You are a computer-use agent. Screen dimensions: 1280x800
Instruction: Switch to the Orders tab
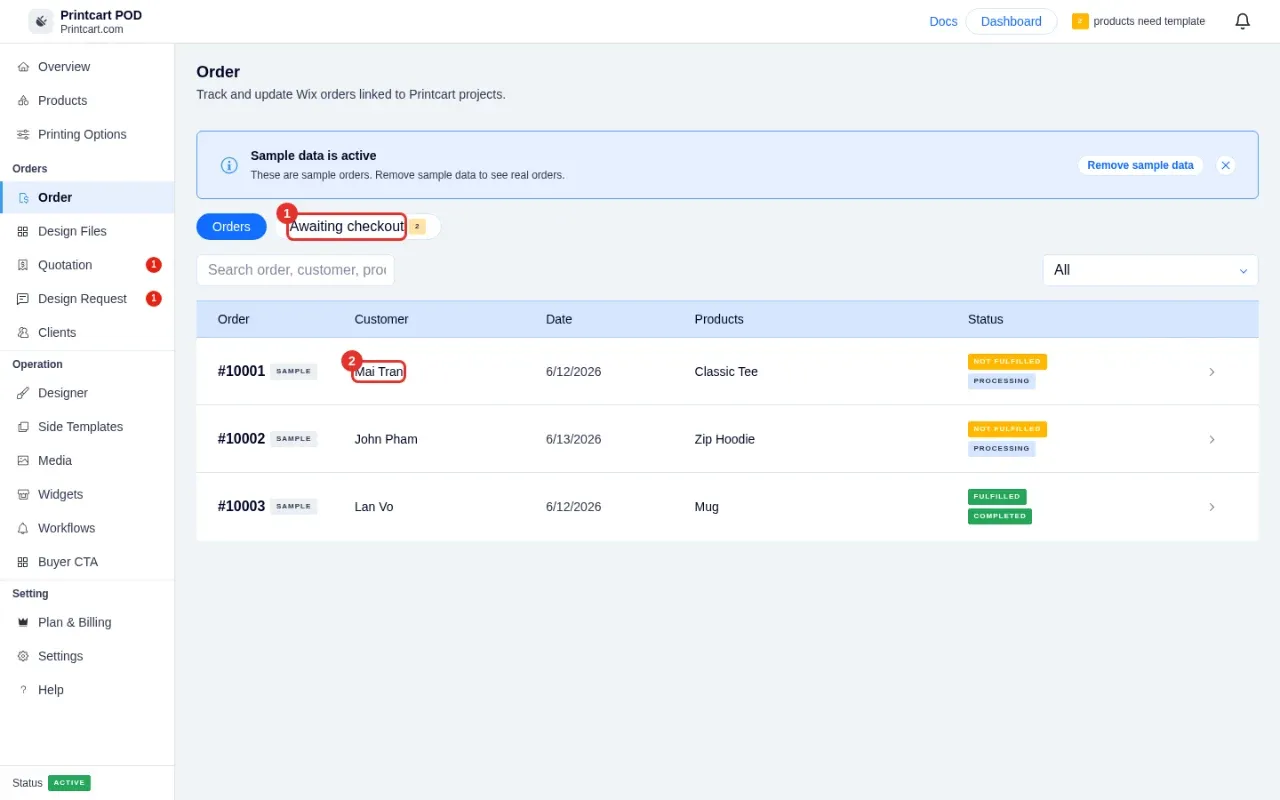pyautogui.click(x=231, y=227)
